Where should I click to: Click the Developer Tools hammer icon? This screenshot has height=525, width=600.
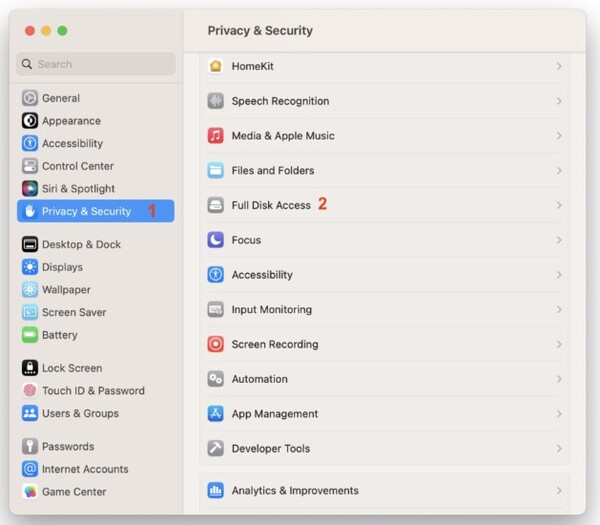click(x=215, y=448)
